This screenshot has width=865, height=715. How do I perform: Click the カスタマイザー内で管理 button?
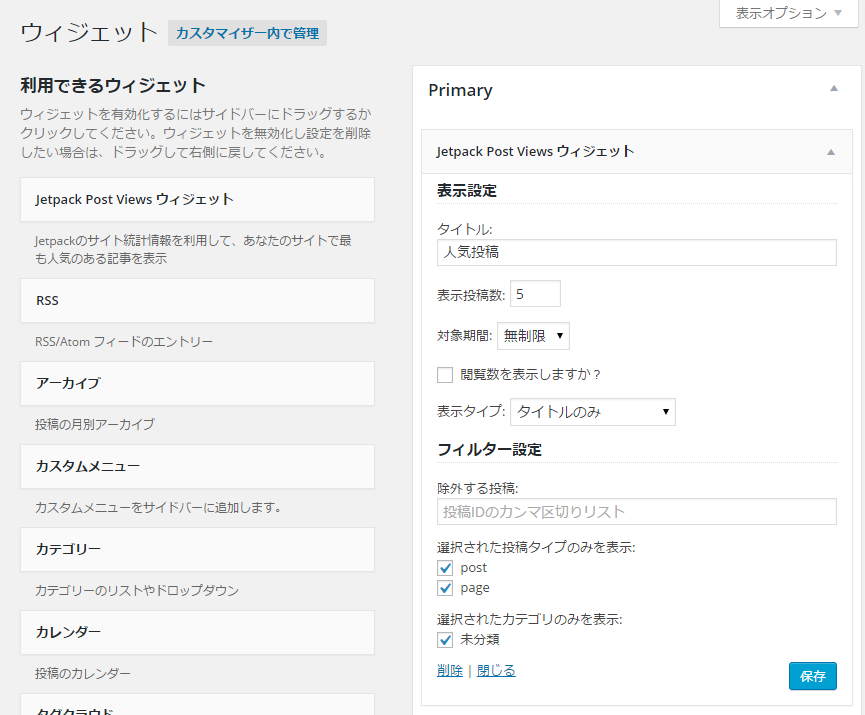point(250,33)
